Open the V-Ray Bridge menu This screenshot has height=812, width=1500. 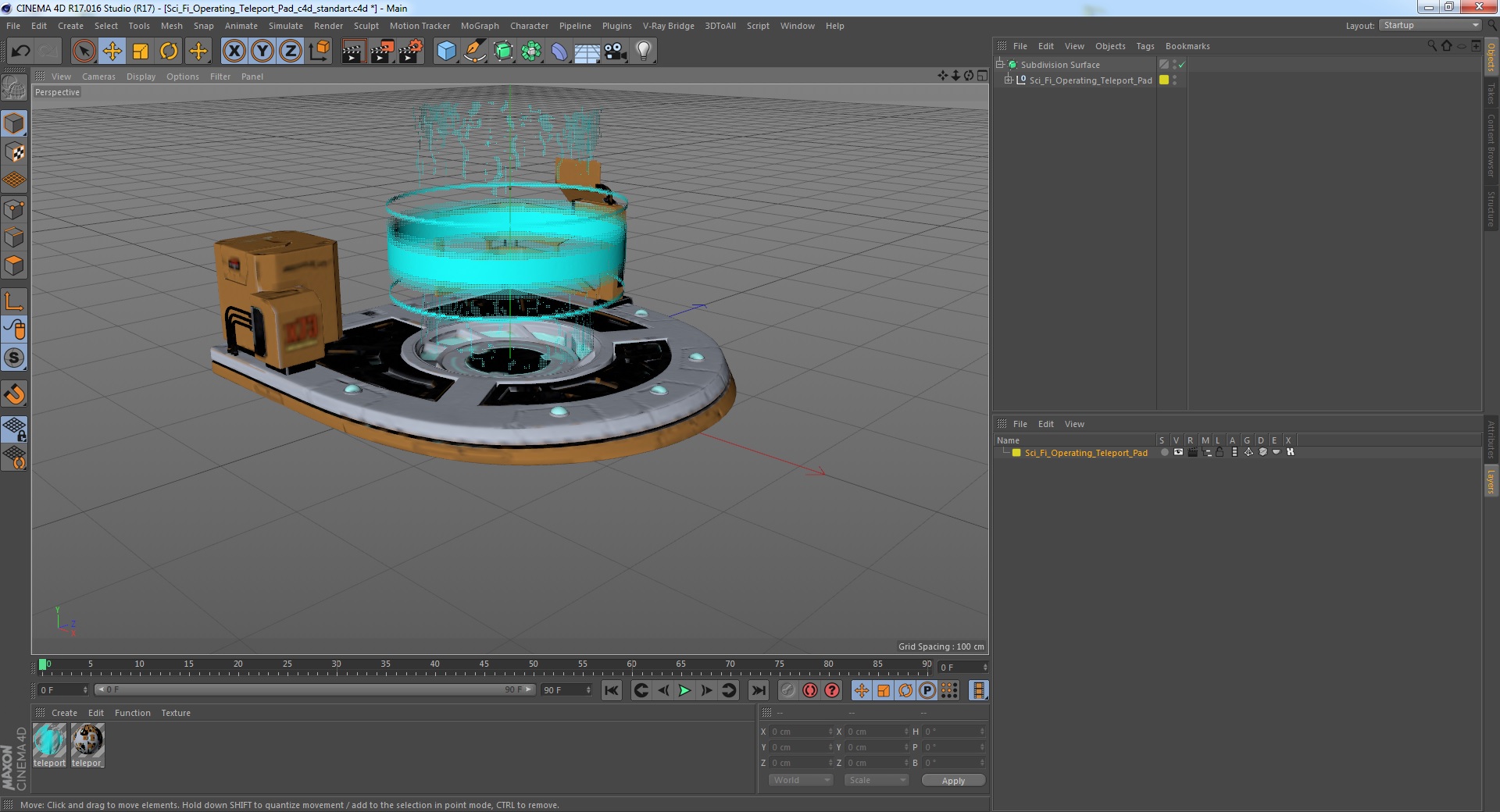pyautogui.click(x=669, y=26)
